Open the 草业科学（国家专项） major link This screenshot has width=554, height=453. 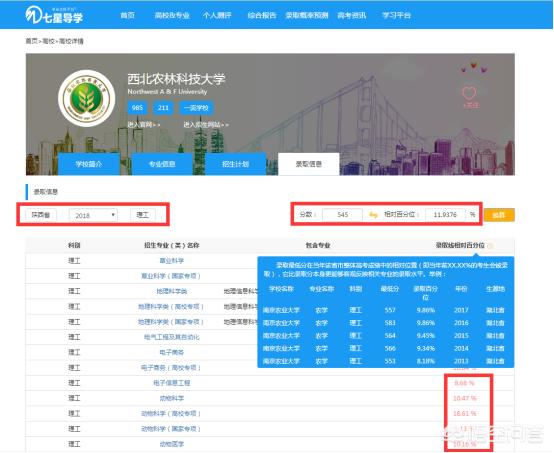click(x=171, y=276)
